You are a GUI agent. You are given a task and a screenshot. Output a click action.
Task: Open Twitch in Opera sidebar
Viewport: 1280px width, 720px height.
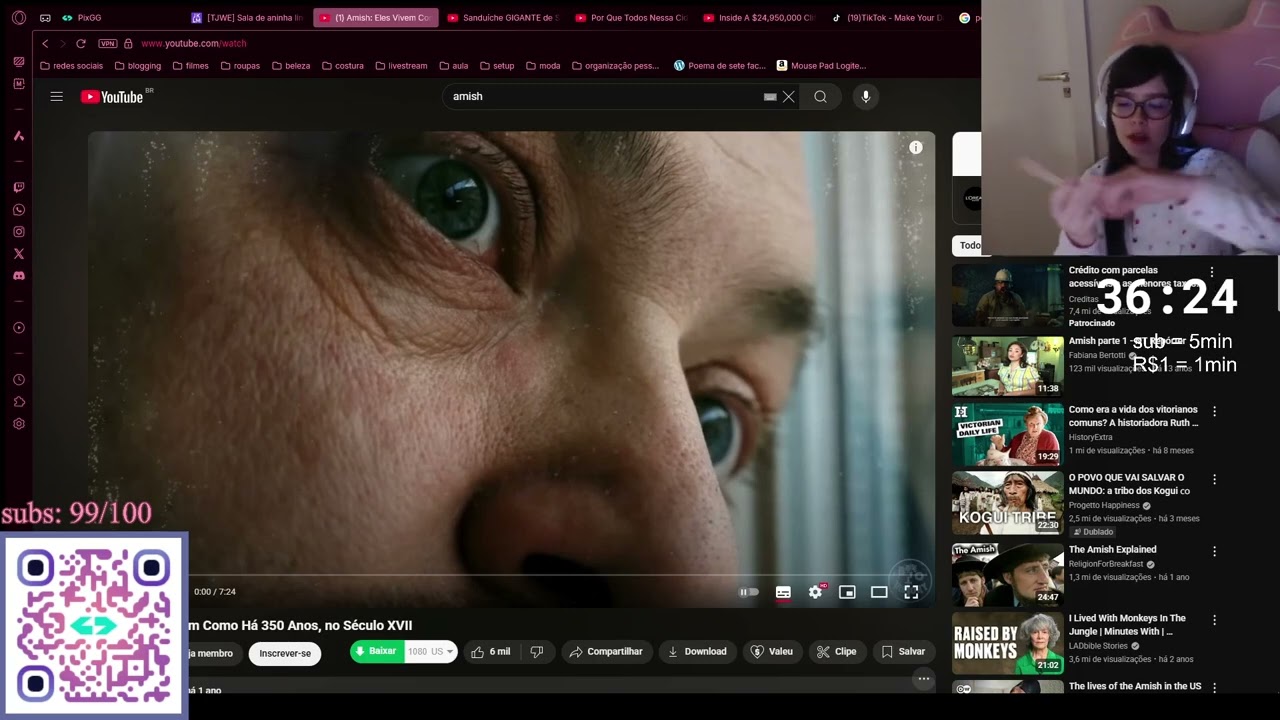18,188
